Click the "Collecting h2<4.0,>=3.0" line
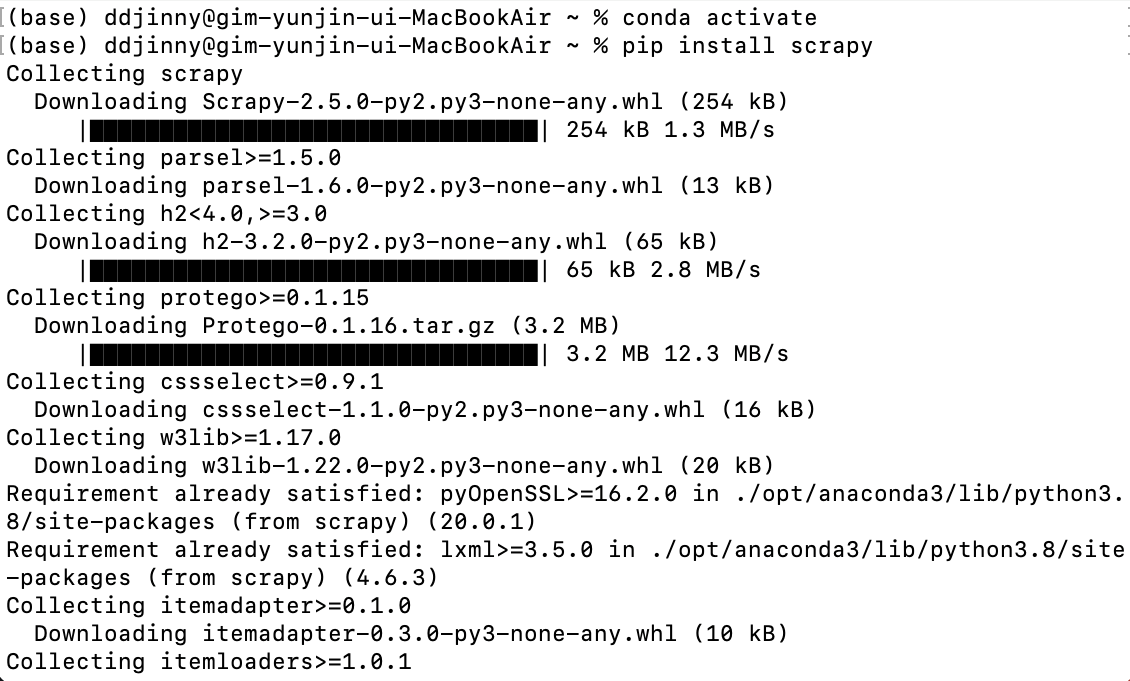 (x=166, y=214)
